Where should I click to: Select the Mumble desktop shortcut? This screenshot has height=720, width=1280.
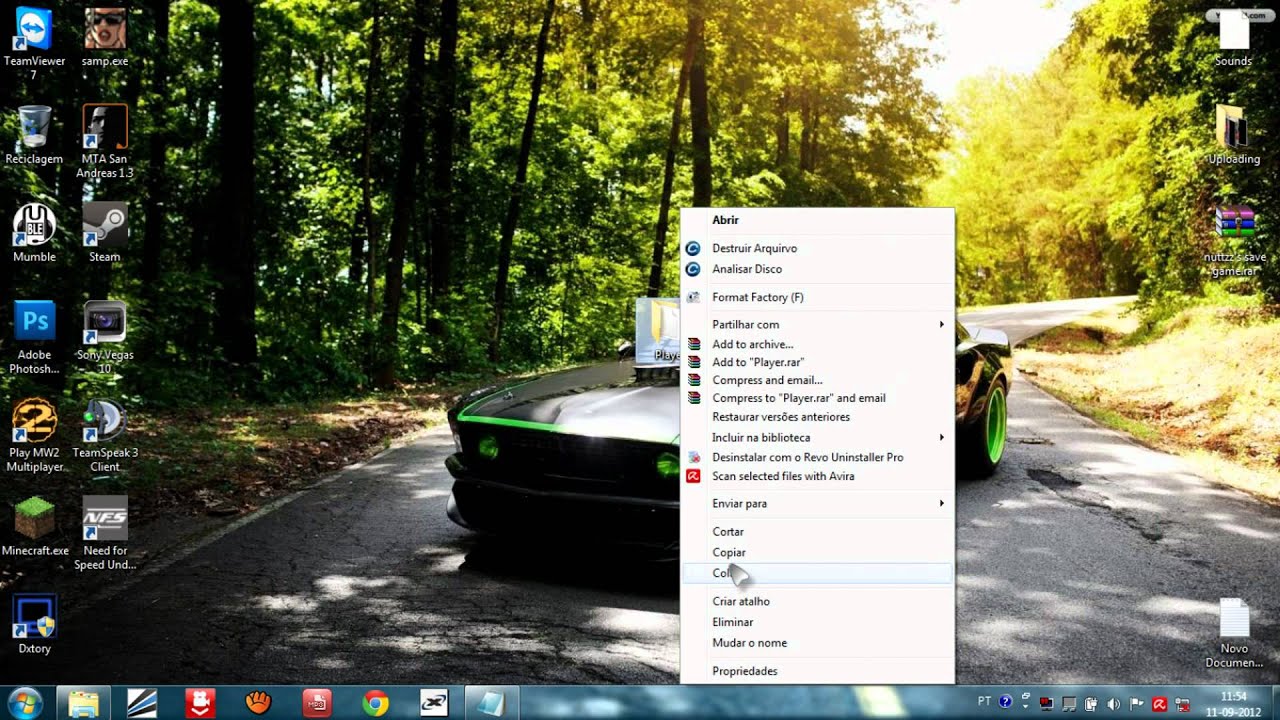point(34,233)
